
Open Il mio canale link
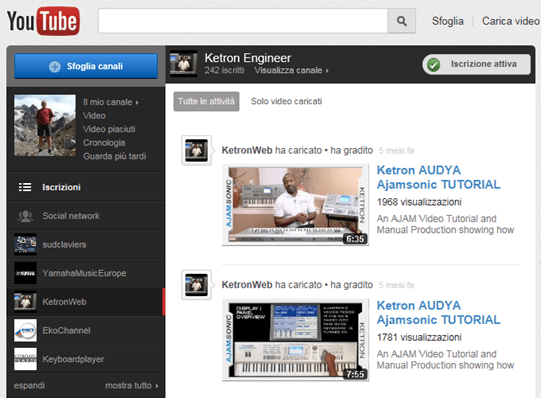point(108,102)
